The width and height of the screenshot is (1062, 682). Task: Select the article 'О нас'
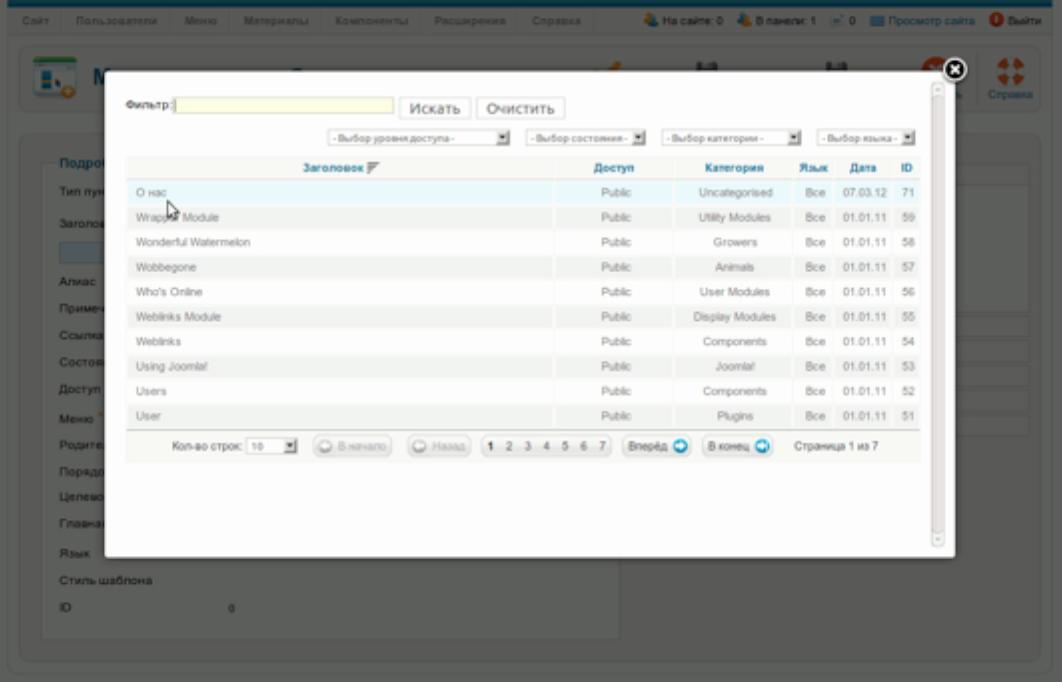145,192
